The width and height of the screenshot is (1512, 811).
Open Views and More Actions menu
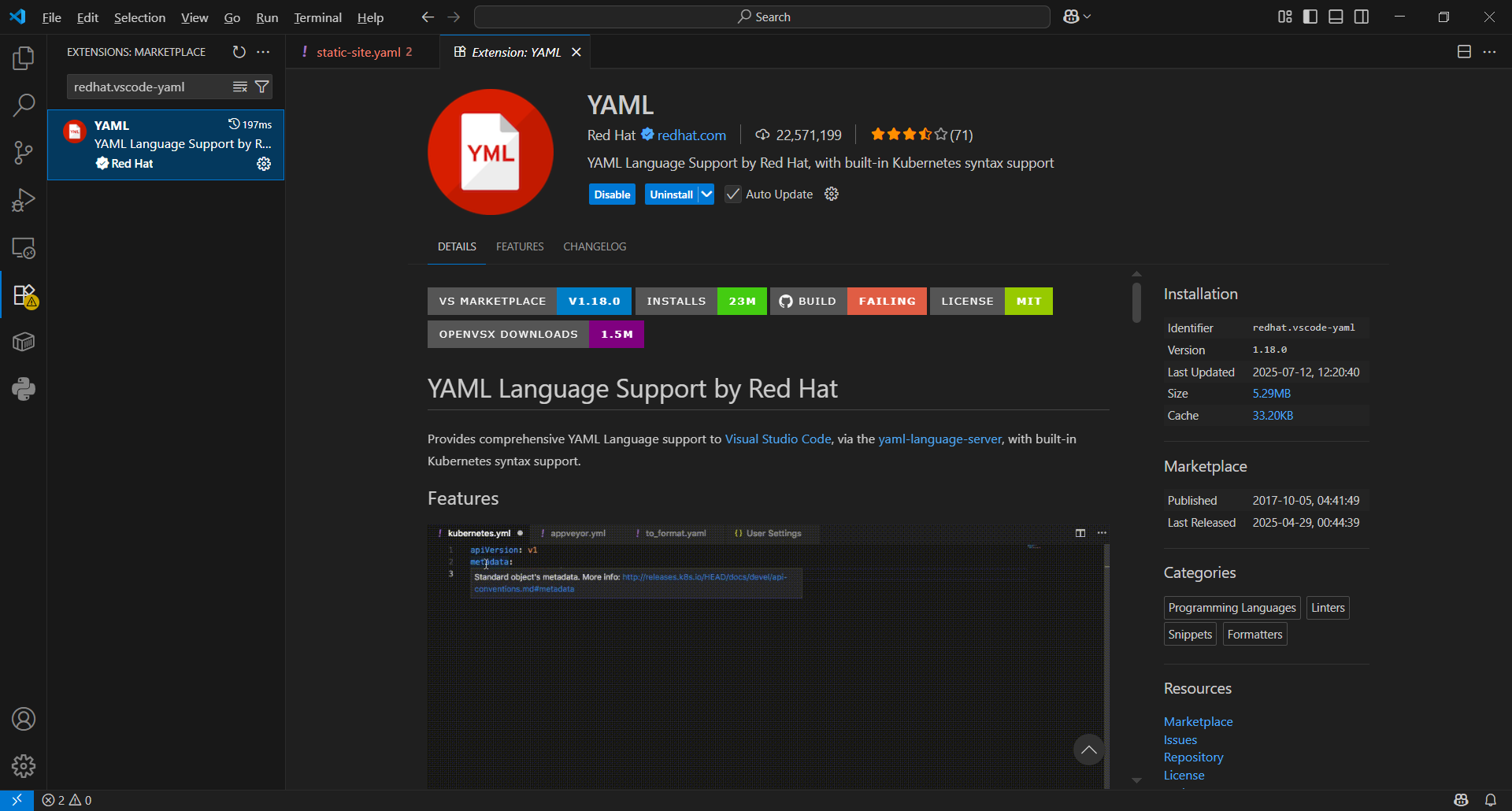263,52
